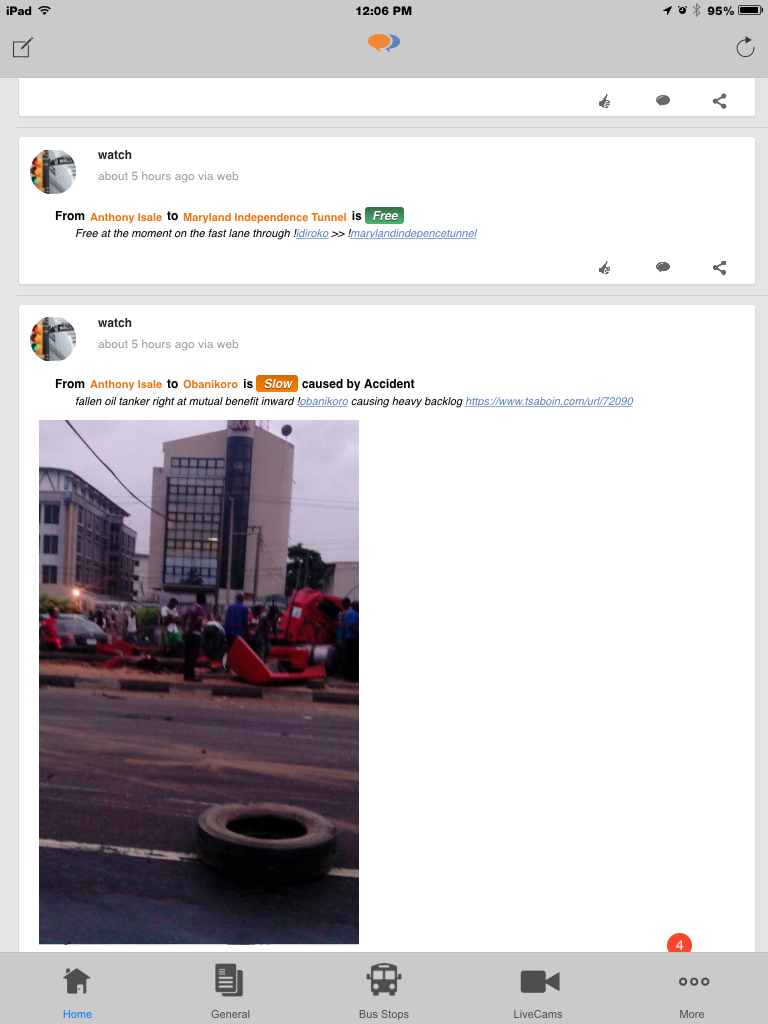Share the topmost partially visible post
768x1024 pixels.
click(x=719, y=101)
